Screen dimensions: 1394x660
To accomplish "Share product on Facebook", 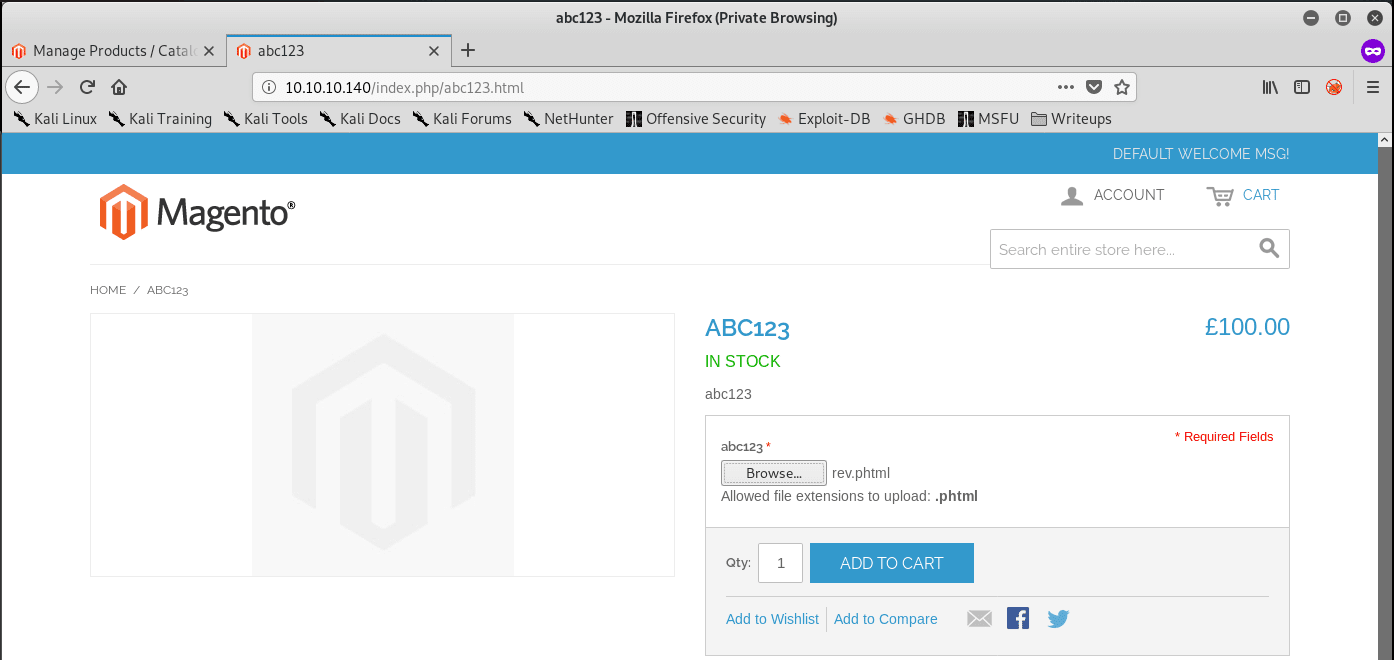I will (1018, 619).
